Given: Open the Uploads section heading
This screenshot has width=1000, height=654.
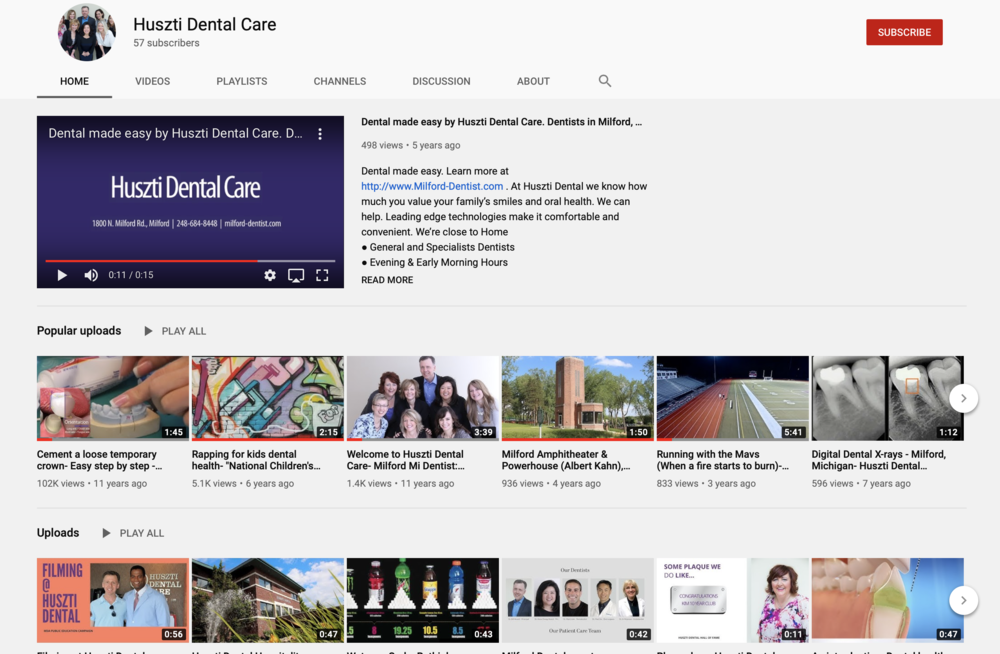Looking at the screenshot, I should tap(58, 533).
